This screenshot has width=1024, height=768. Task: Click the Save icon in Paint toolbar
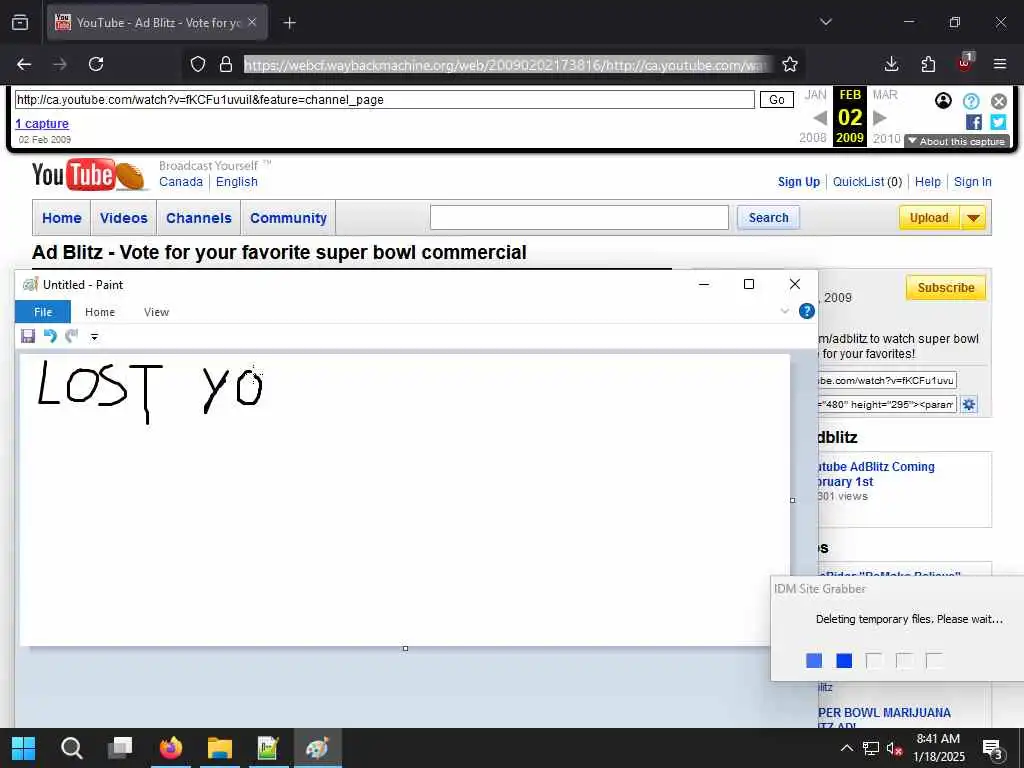coord(28,336)
